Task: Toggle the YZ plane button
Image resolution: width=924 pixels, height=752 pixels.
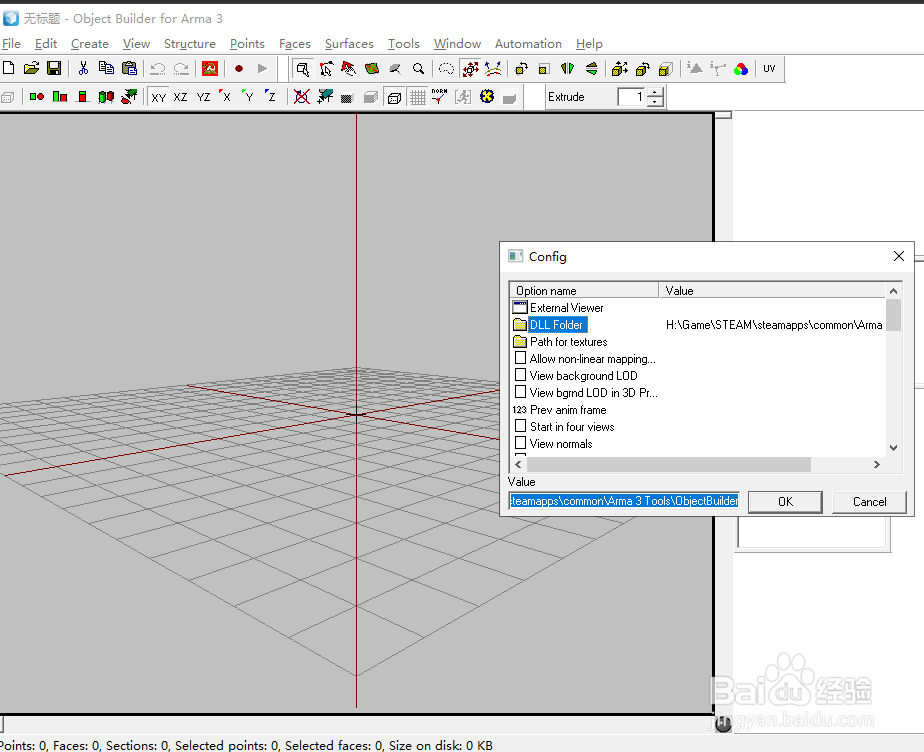Action: point(203,97)
